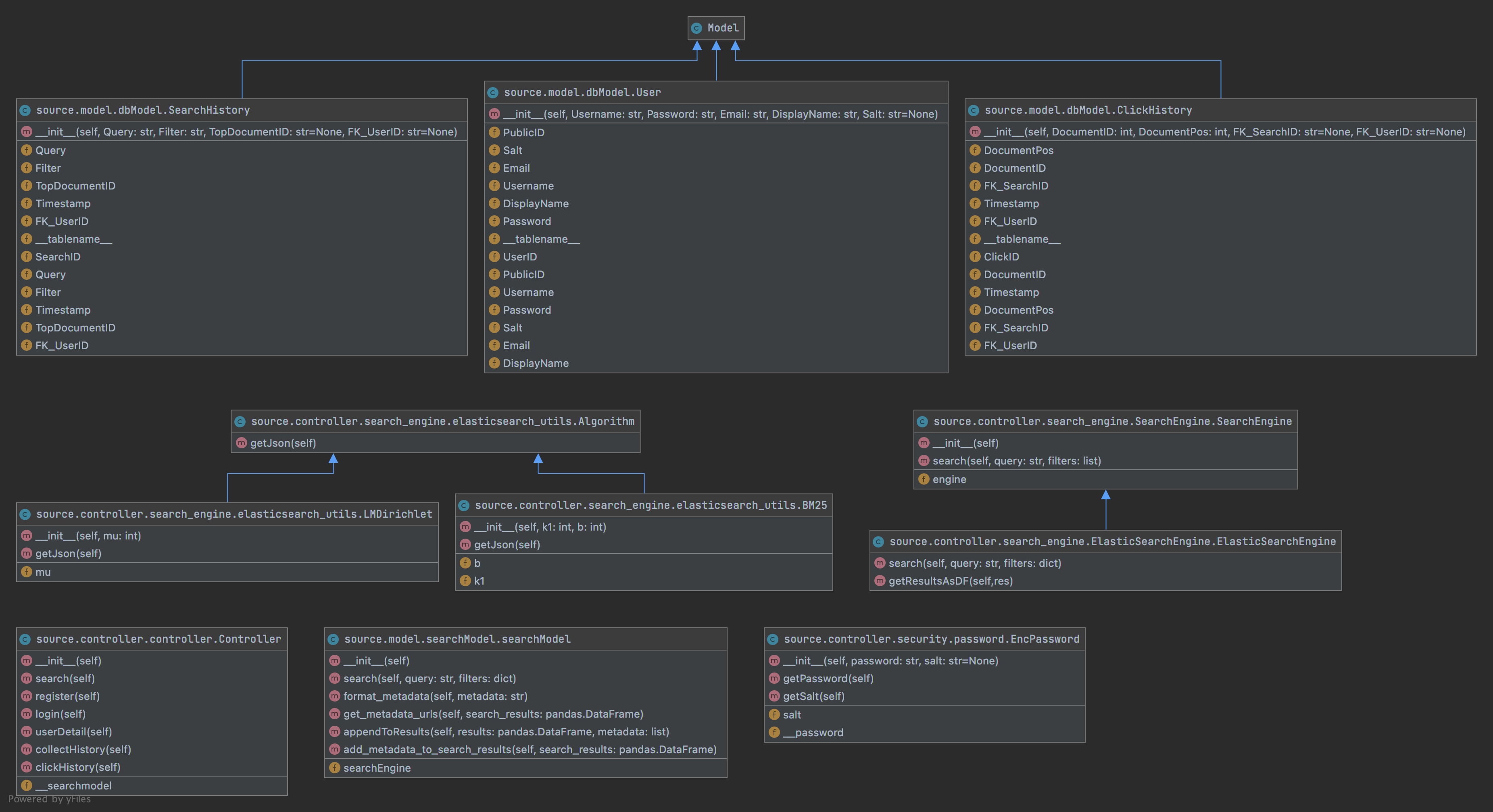Viewport: 1493px width, 812px height.
Task: Click the method icon beside register(self)
Action: coord(26,695)
